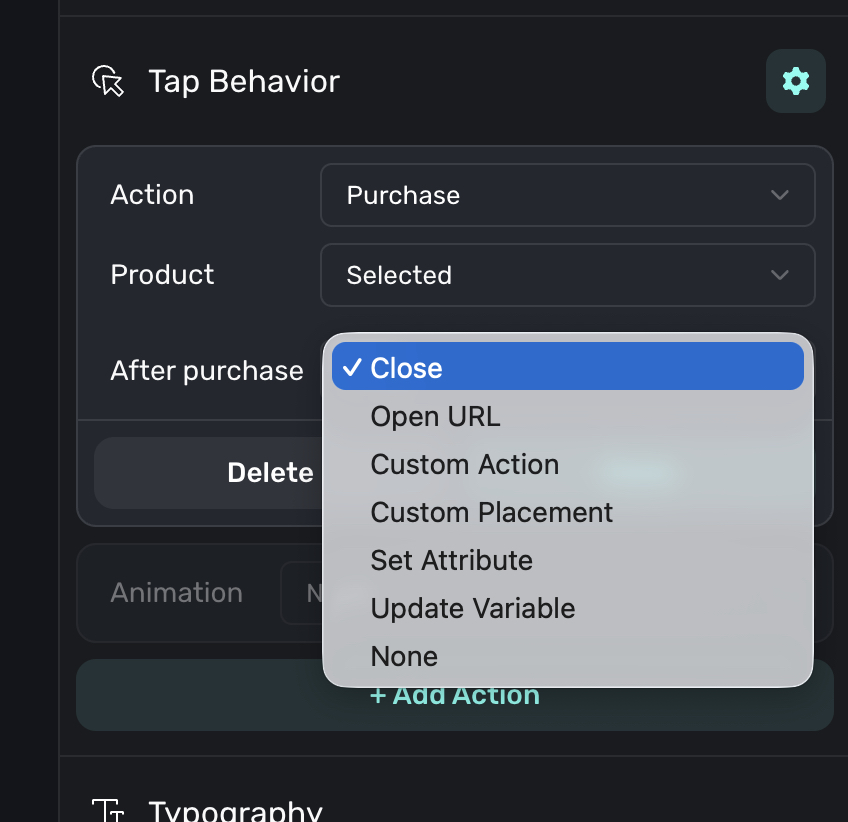Choose the Set Attribute option
Image resolution: width=848 pixels, height=822 pixels.
(x=451, y=560)
